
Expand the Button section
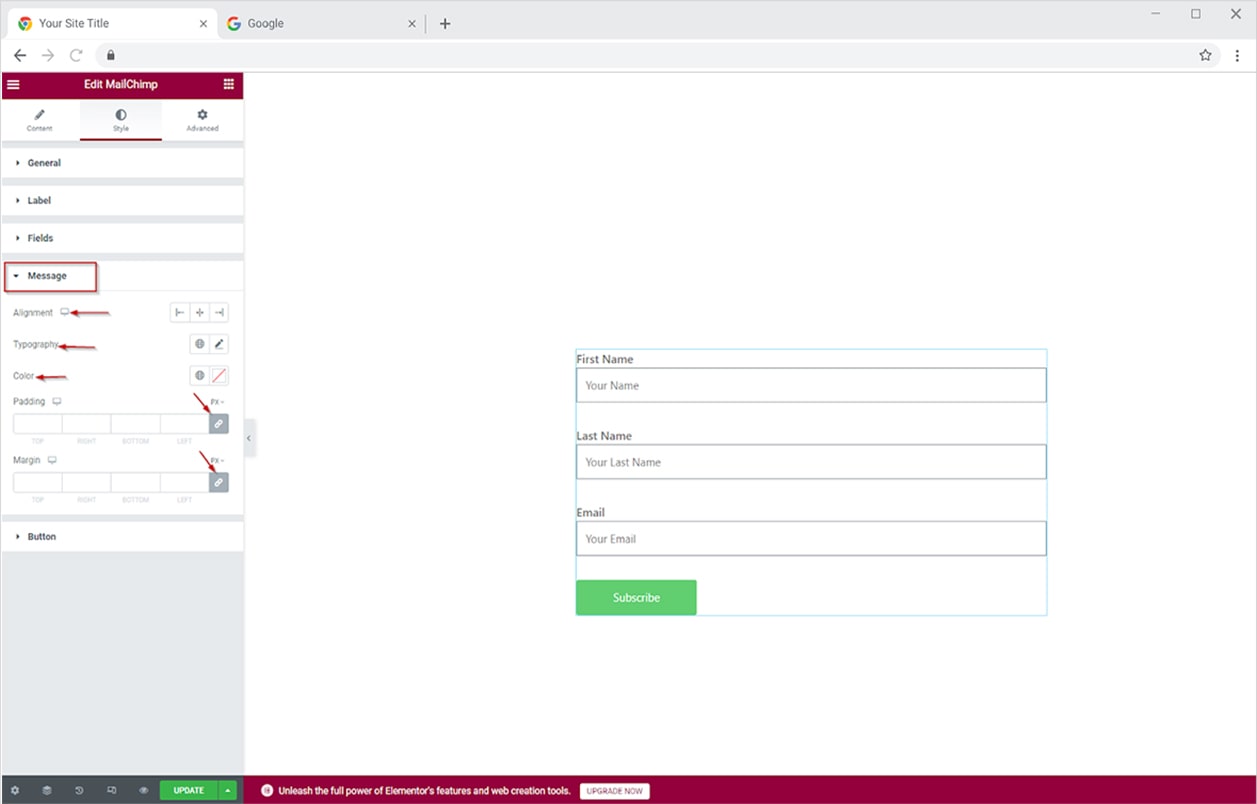(41, 537)
